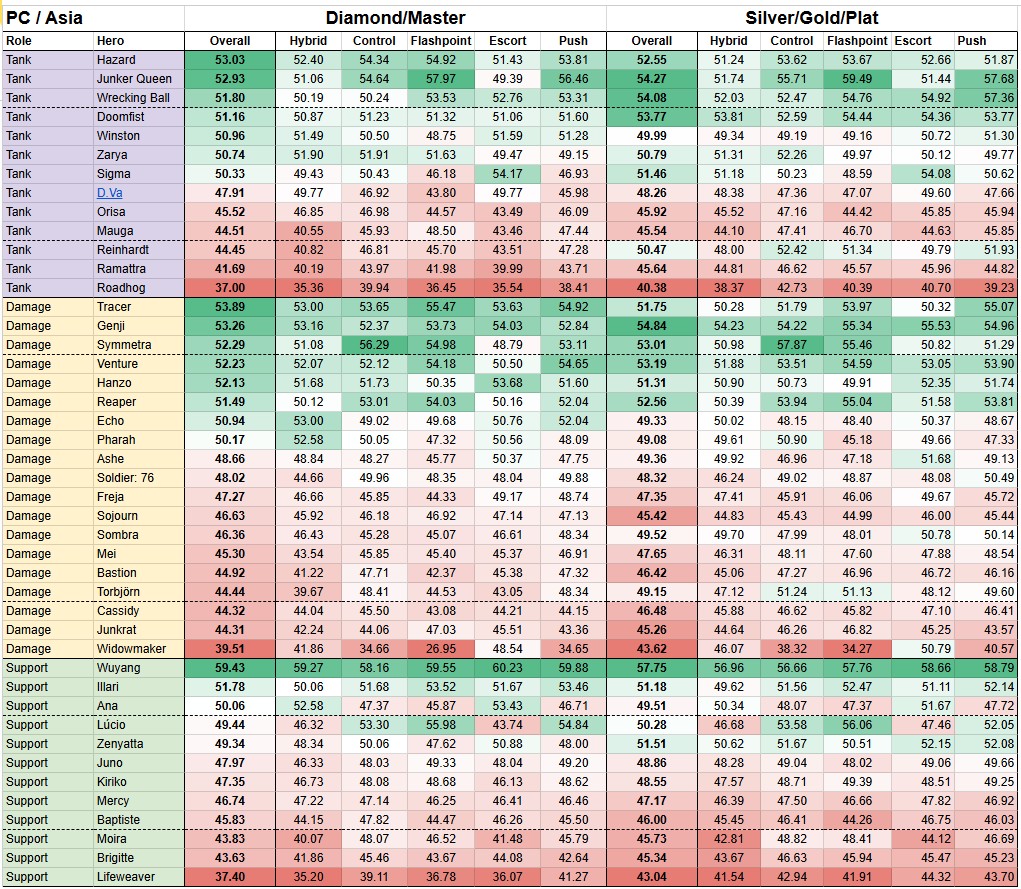Click Wuyang's 59.43 Overall cell
The height and width of the screenshot is (889, 1021).
[x=230, y=668]
